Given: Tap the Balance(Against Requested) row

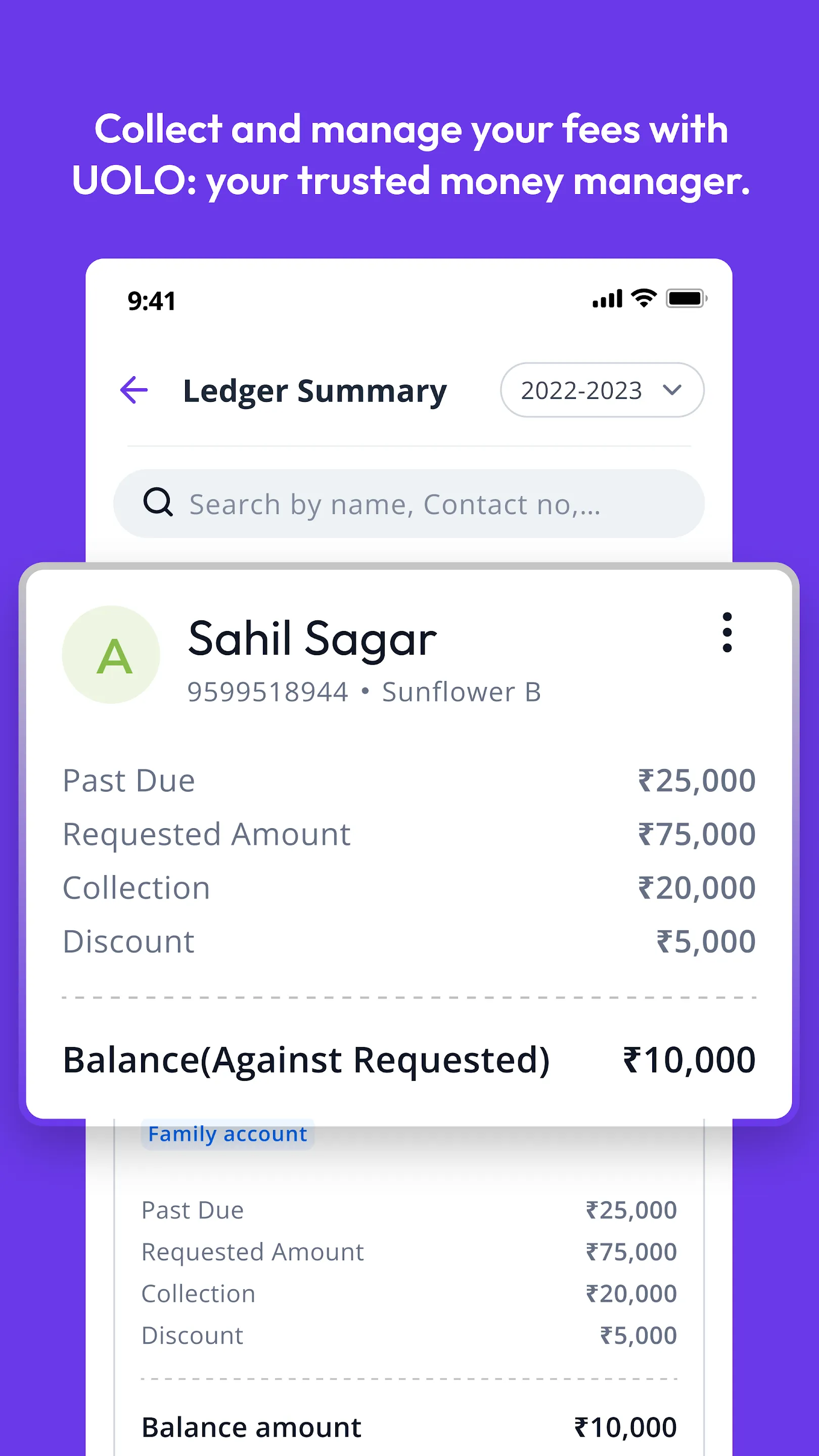Looking at the screenshot, I should click(408, 1060).
